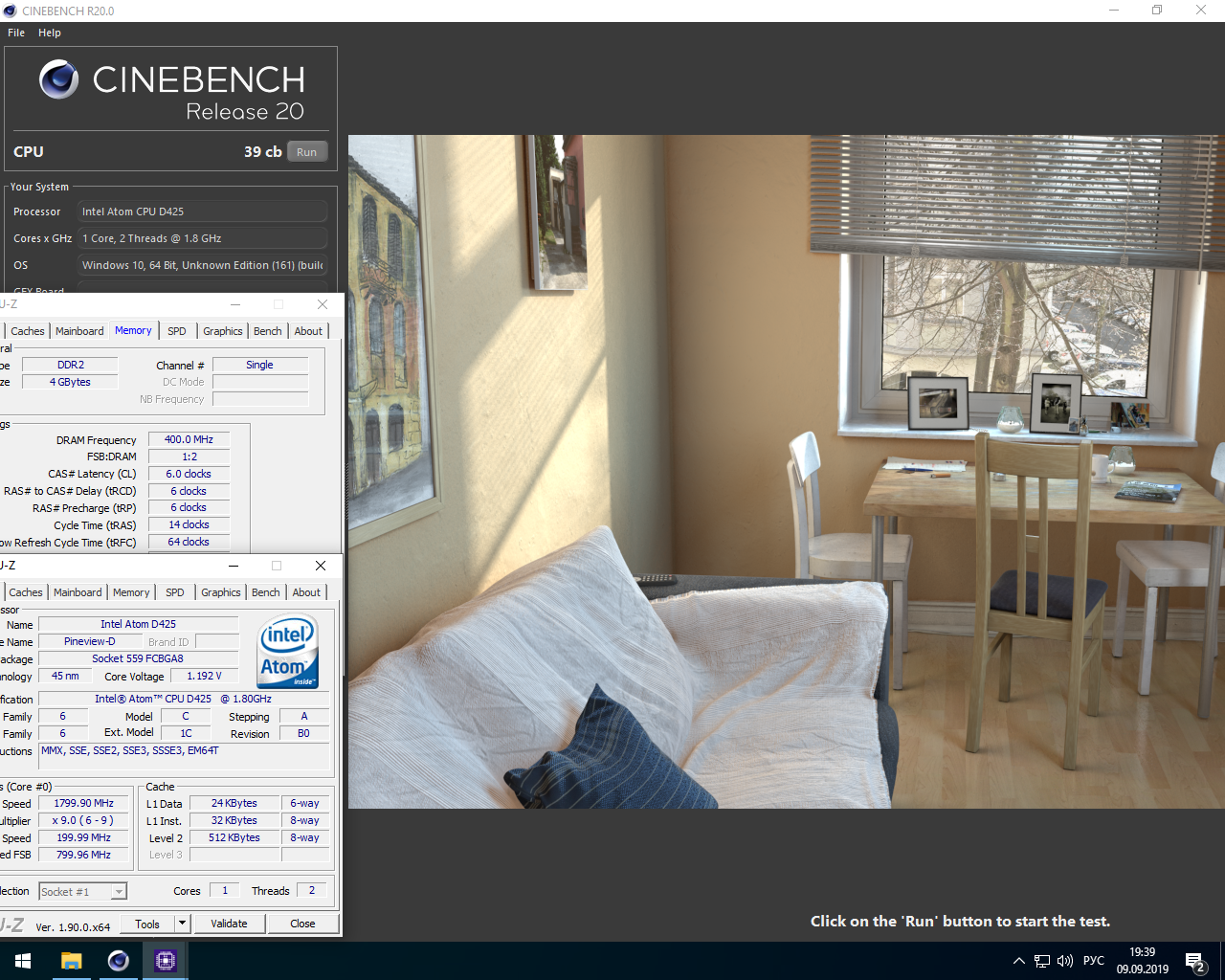Click the Cinebench logo icon in header

[59, 79]
